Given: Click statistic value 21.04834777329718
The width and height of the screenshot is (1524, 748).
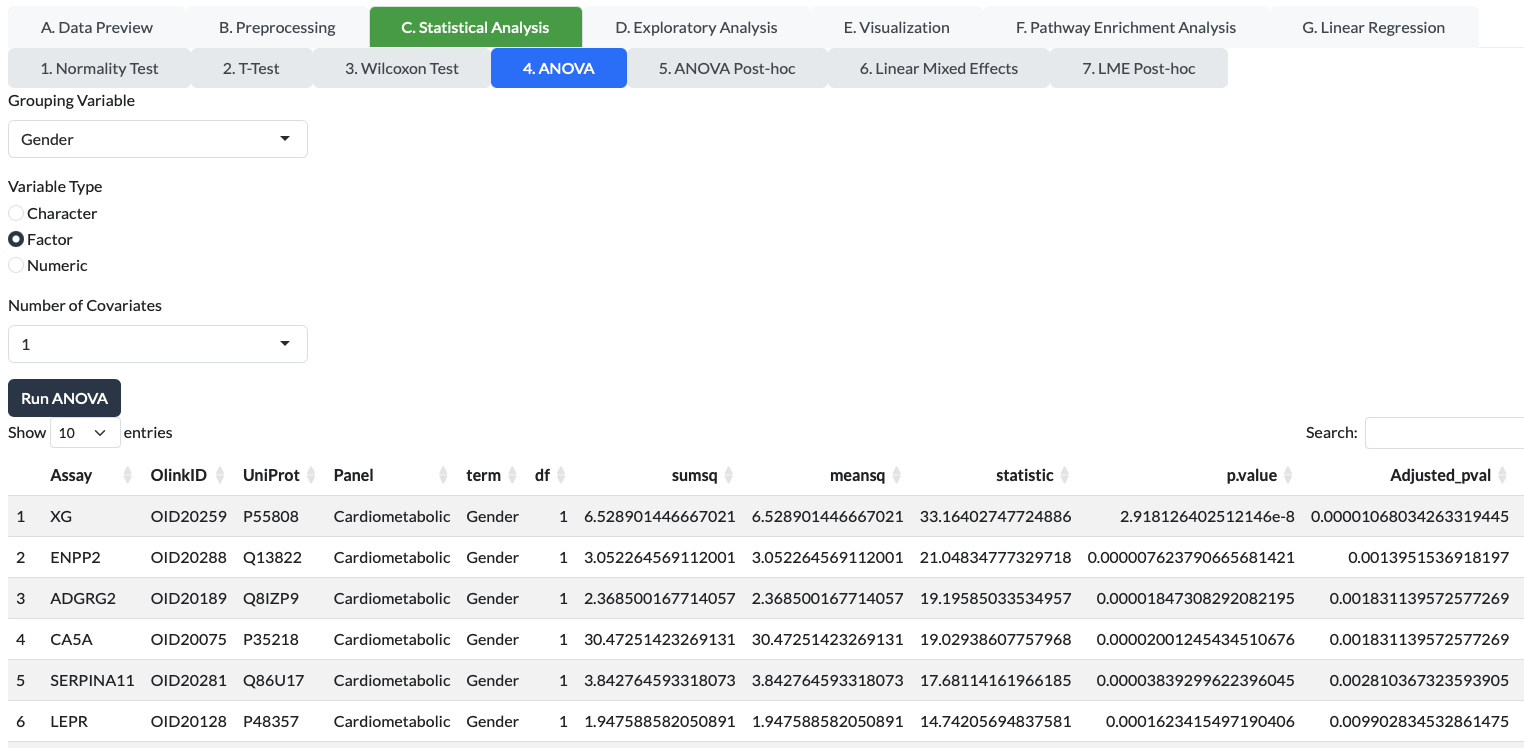Looking at the screenshot, I should pos(995,558).
